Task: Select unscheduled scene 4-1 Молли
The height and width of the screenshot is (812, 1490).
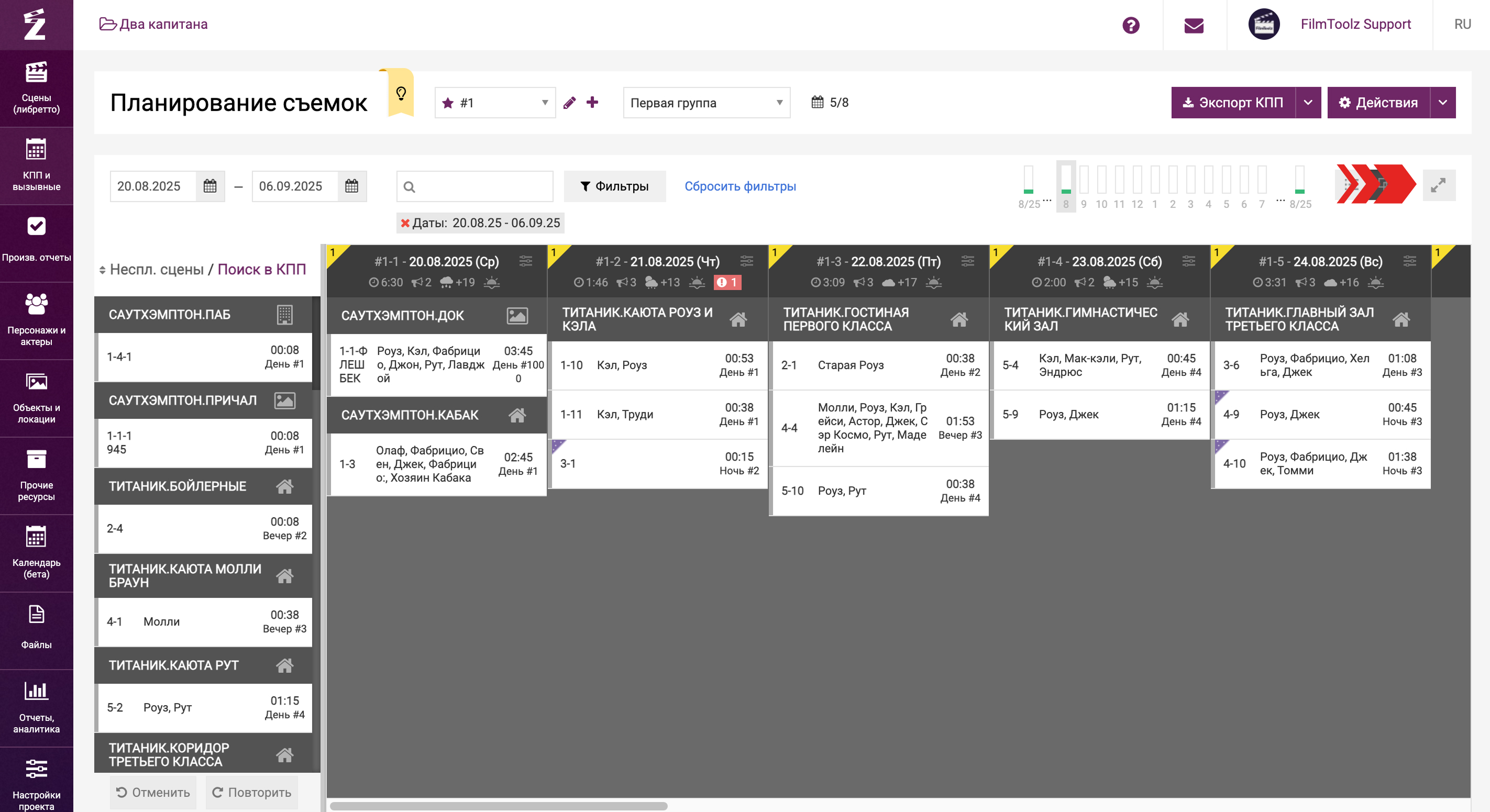Action: [204, 622]
